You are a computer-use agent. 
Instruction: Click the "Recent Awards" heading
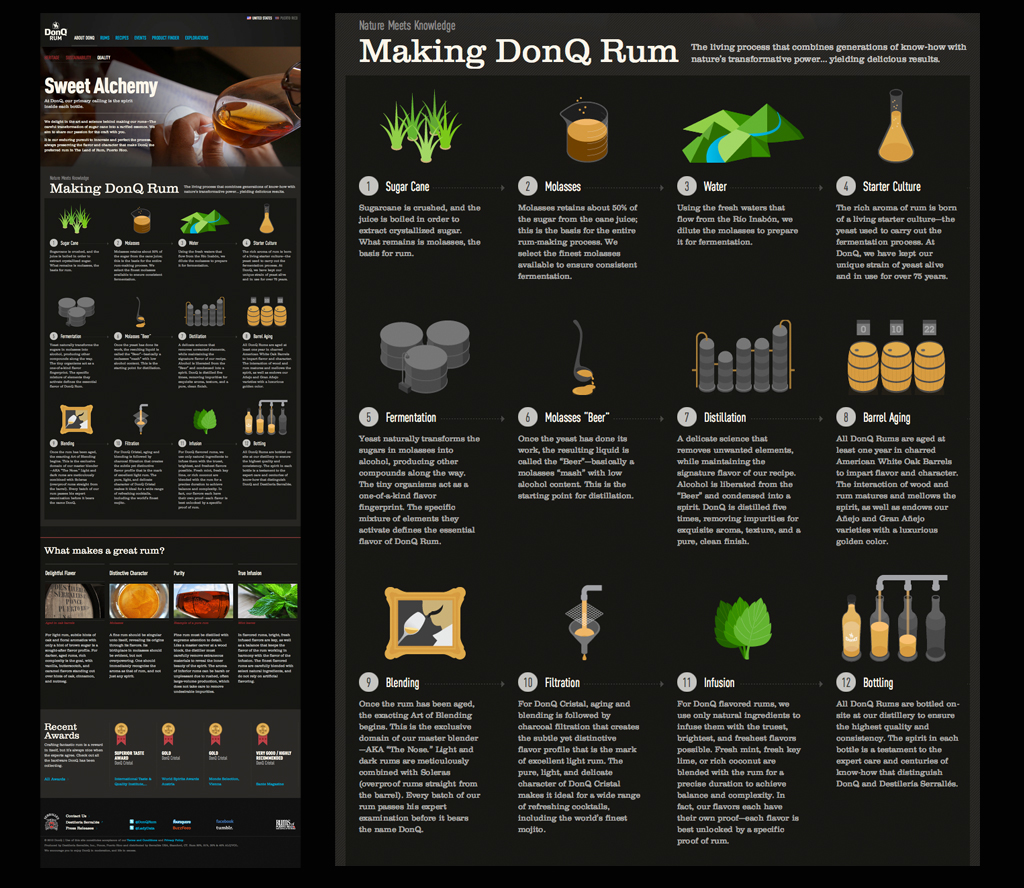click(x=61, y=731)
